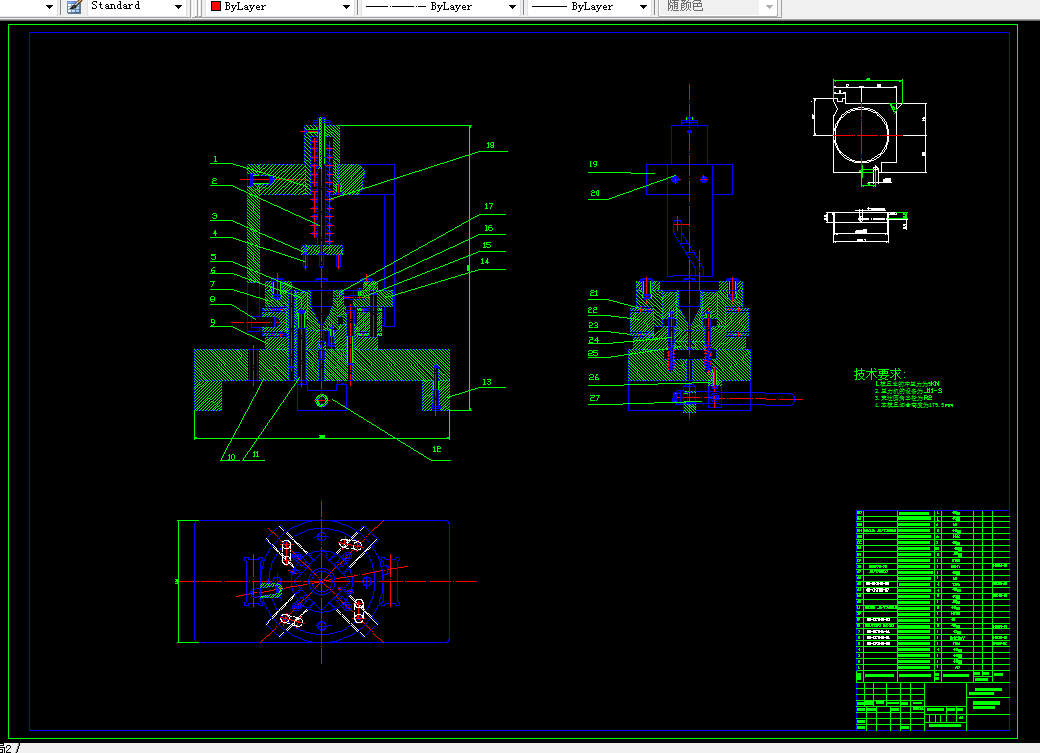Open the greyed plot style dropdown
Image resolution: width=1040 pixels, height=753 pixels.
(x=768, y=7)
